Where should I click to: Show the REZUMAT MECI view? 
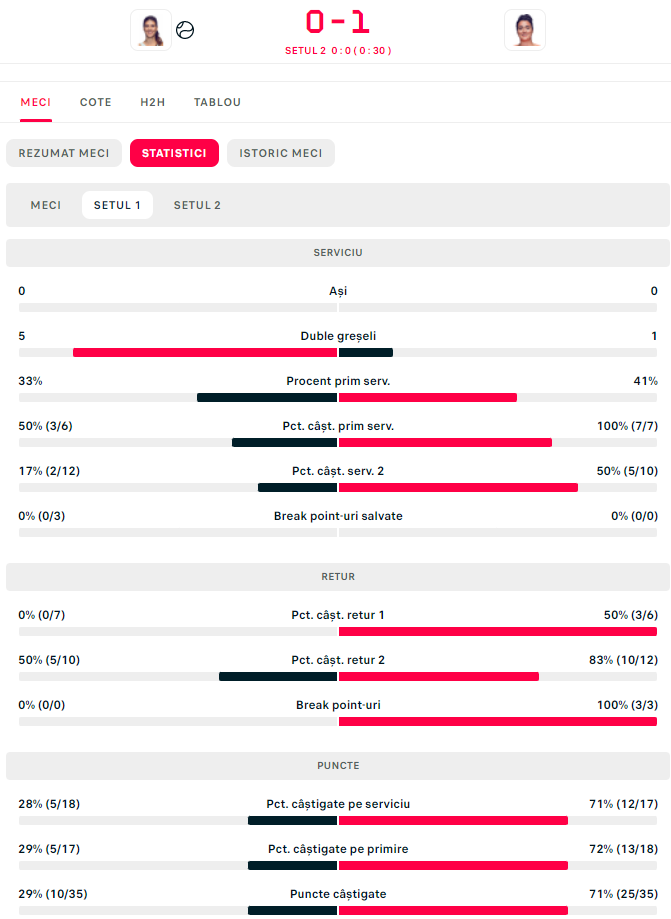64,153
